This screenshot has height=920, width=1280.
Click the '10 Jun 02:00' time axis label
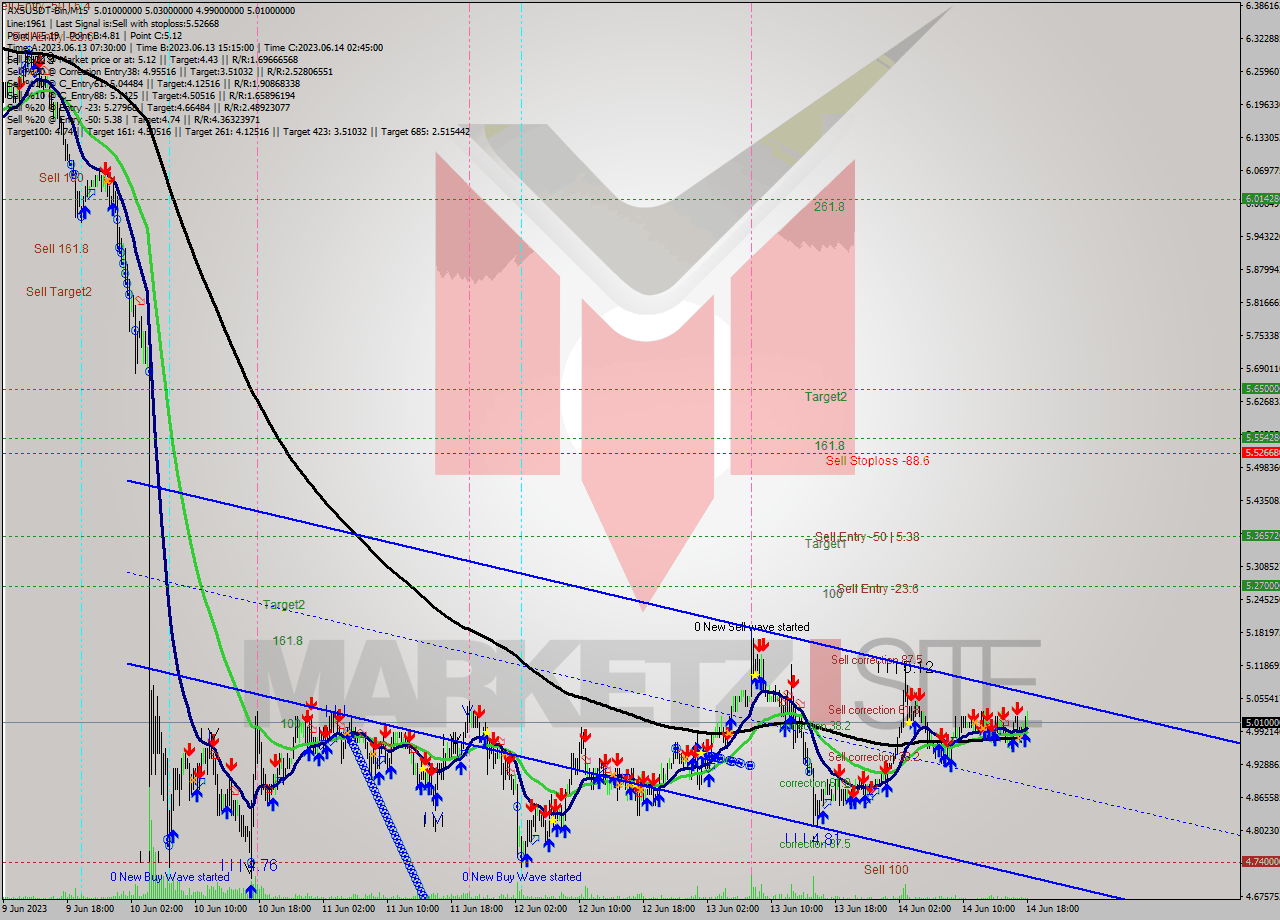point(157,910)
